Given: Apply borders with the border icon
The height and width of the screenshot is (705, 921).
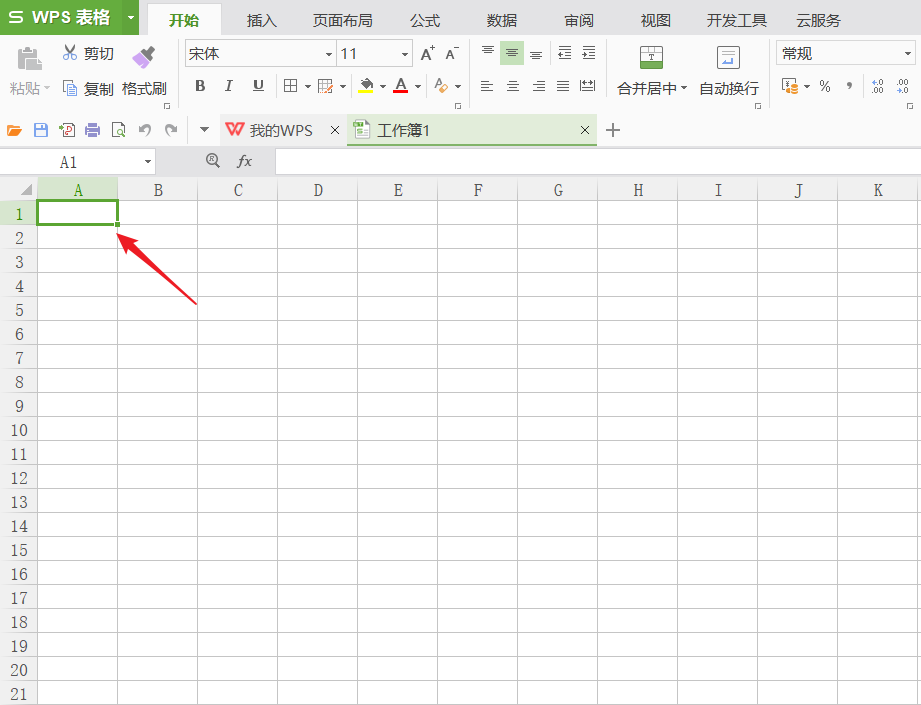Looking at the screenshot, I should [x=290, y=86].
